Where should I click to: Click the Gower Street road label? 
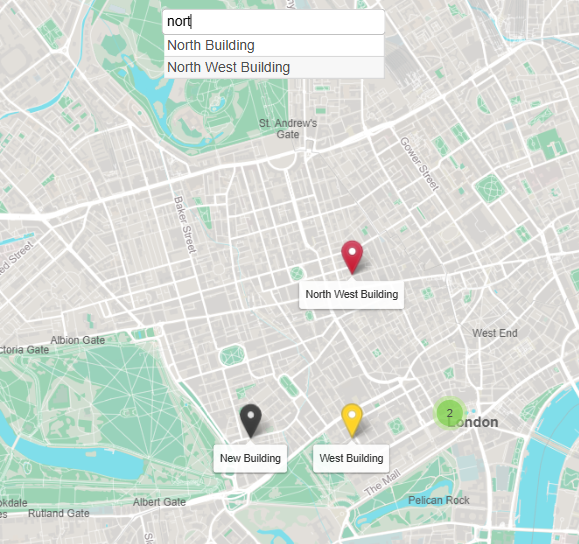click(420, 164)
